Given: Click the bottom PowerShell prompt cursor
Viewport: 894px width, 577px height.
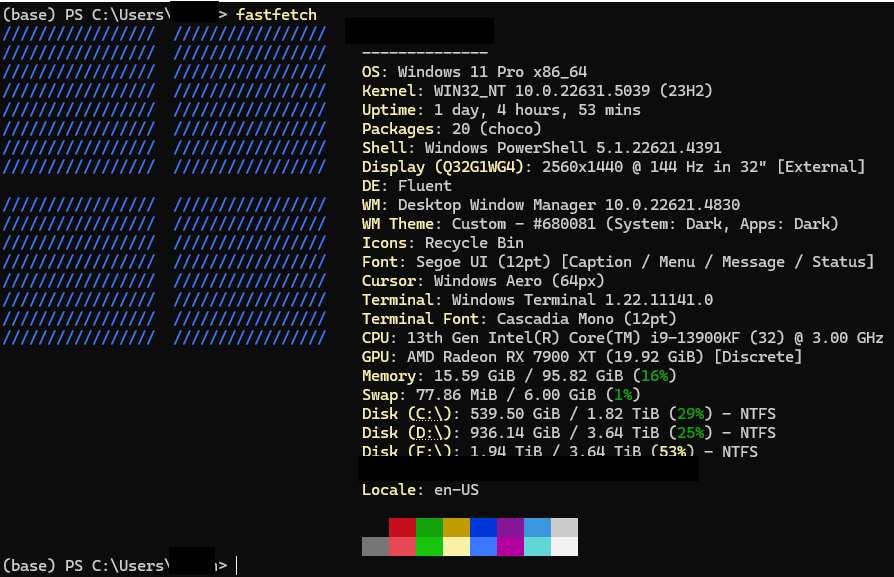Looking at the screenshot, I should pos(236,566).
